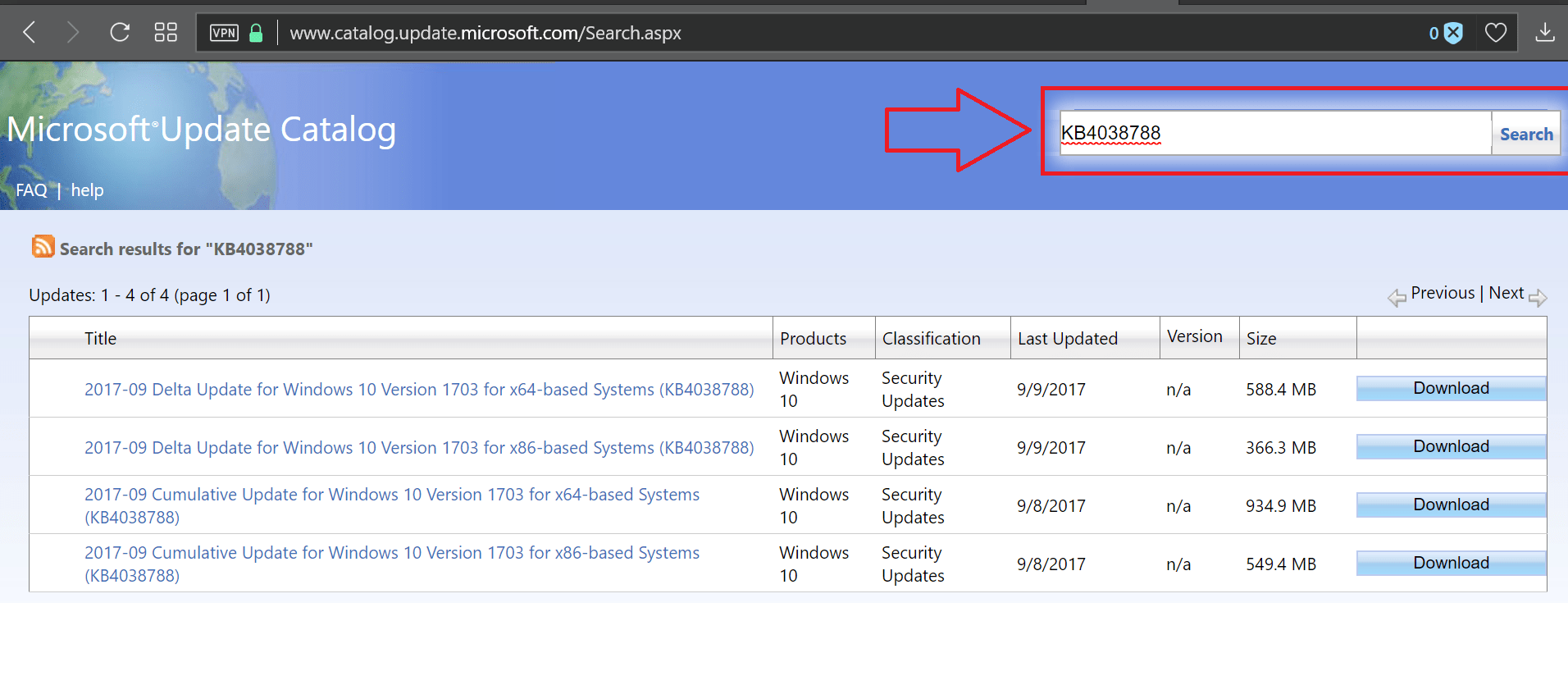Subscribe to the search results RSS feed
This screenshot has height=685, width=1568.
coord(43,246)
